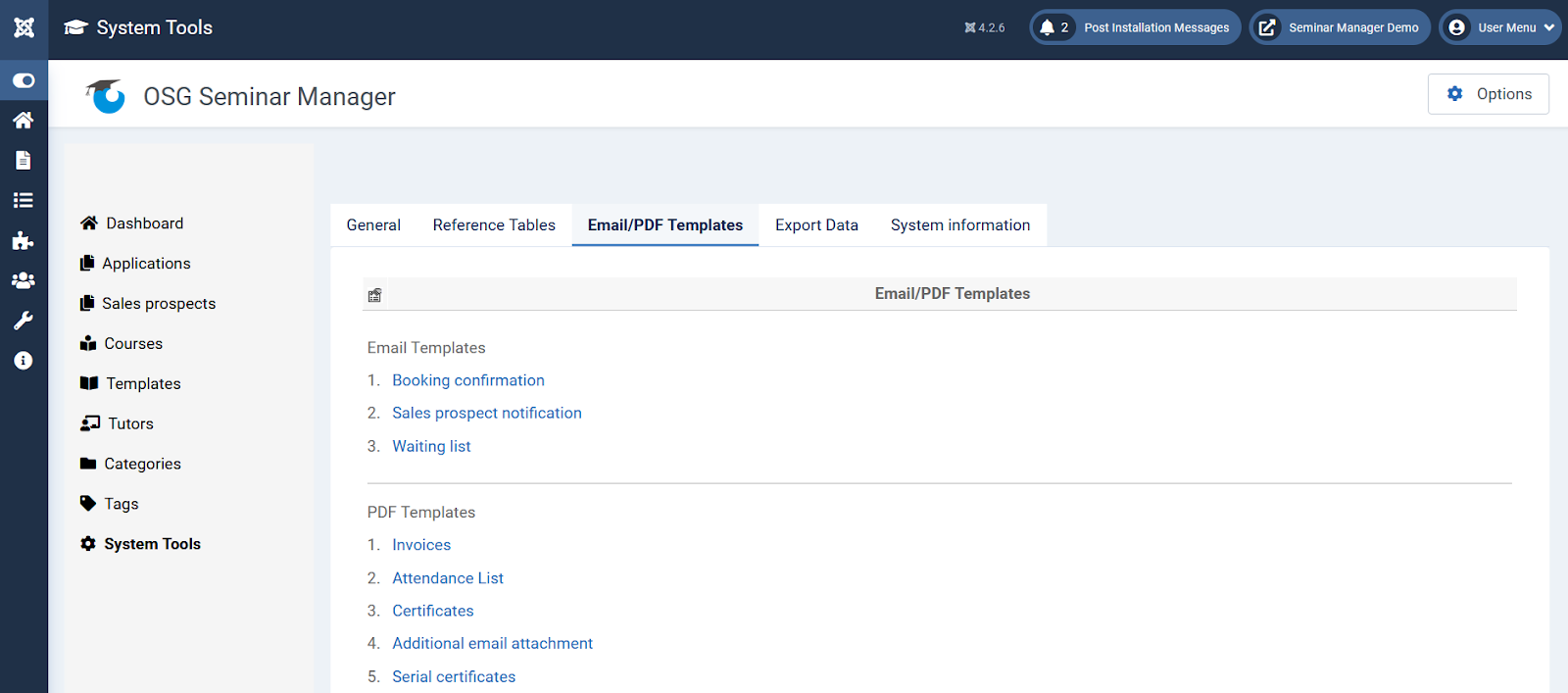Switch to the Reference Tables tab

tap(494, 225)
